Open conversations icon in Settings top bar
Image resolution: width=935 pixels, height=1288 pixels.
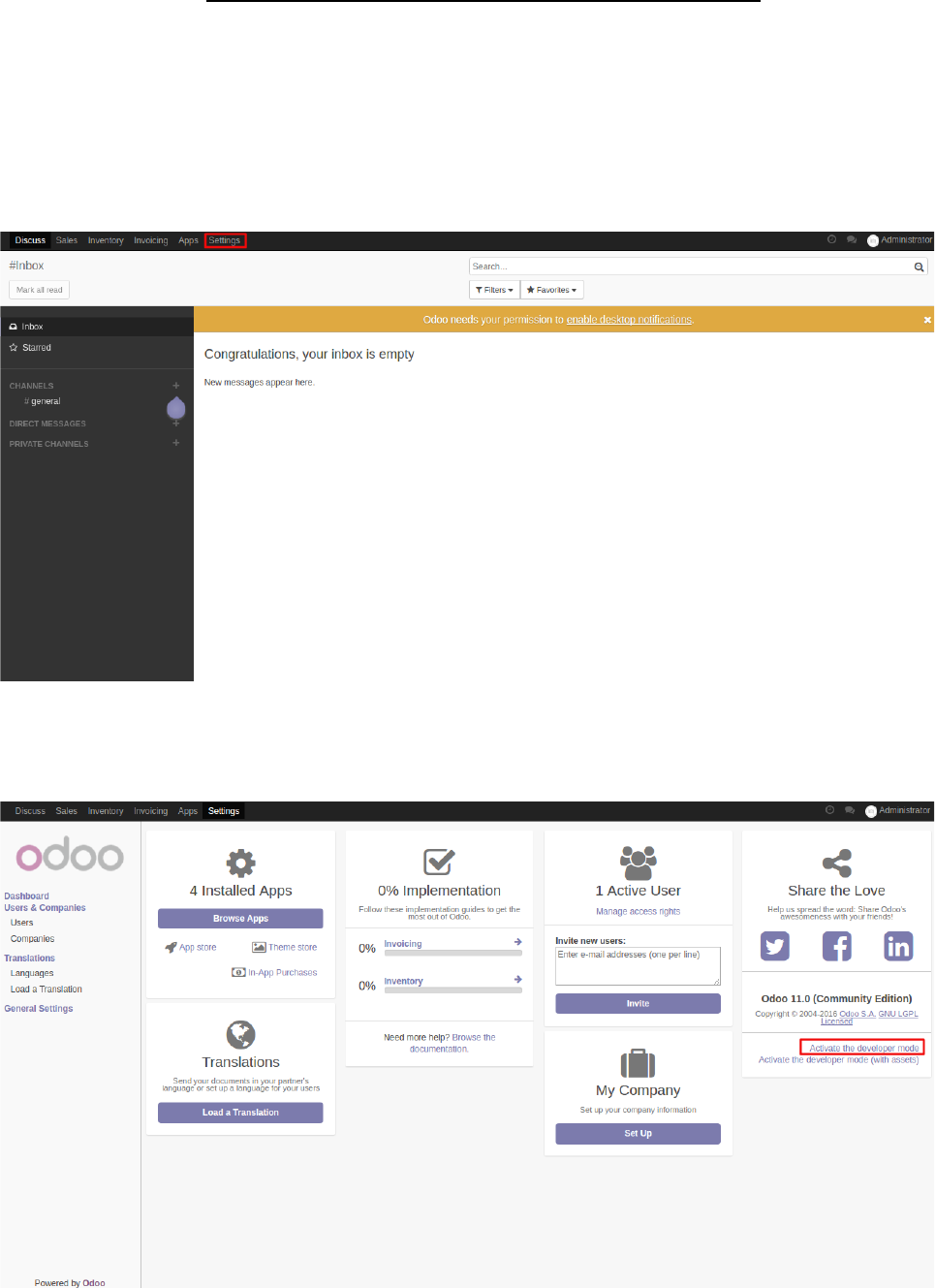coord(850,810)
